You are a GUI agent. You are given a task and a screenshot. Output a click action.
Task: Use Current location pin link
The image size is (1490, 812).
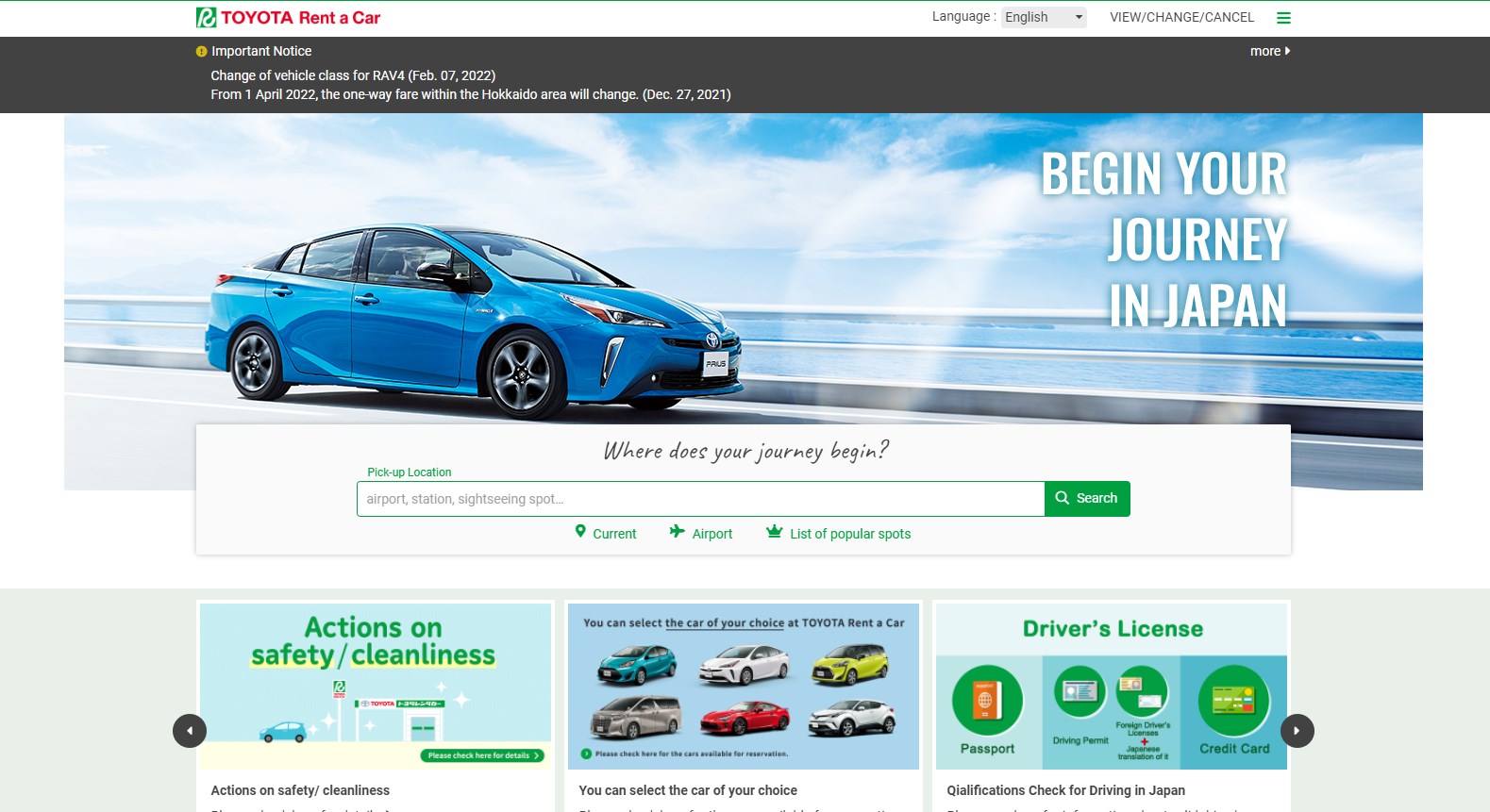click(x=606, y=533)
